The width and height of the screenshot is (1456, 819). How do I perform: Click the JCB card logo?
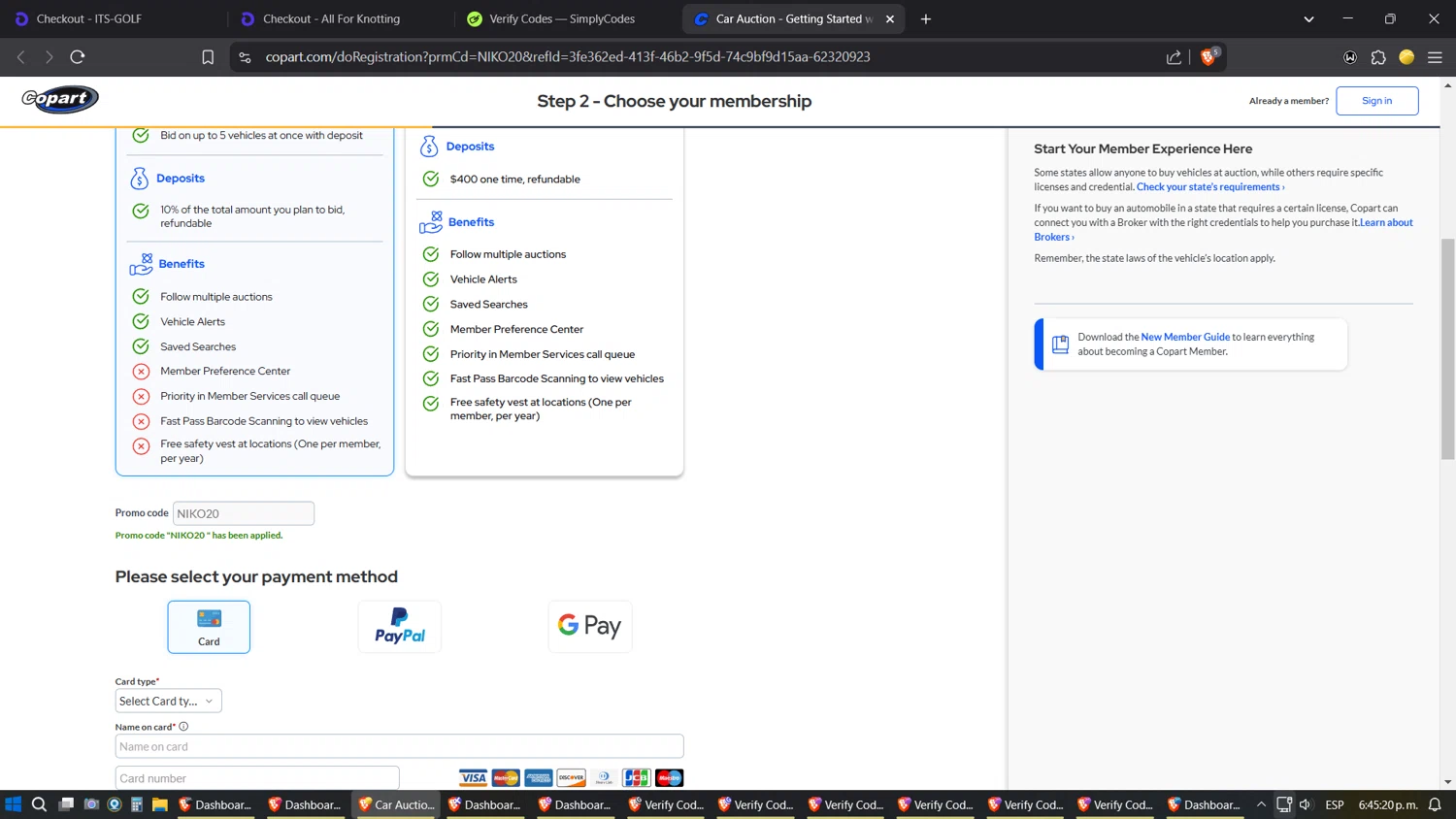pos(637,777)
